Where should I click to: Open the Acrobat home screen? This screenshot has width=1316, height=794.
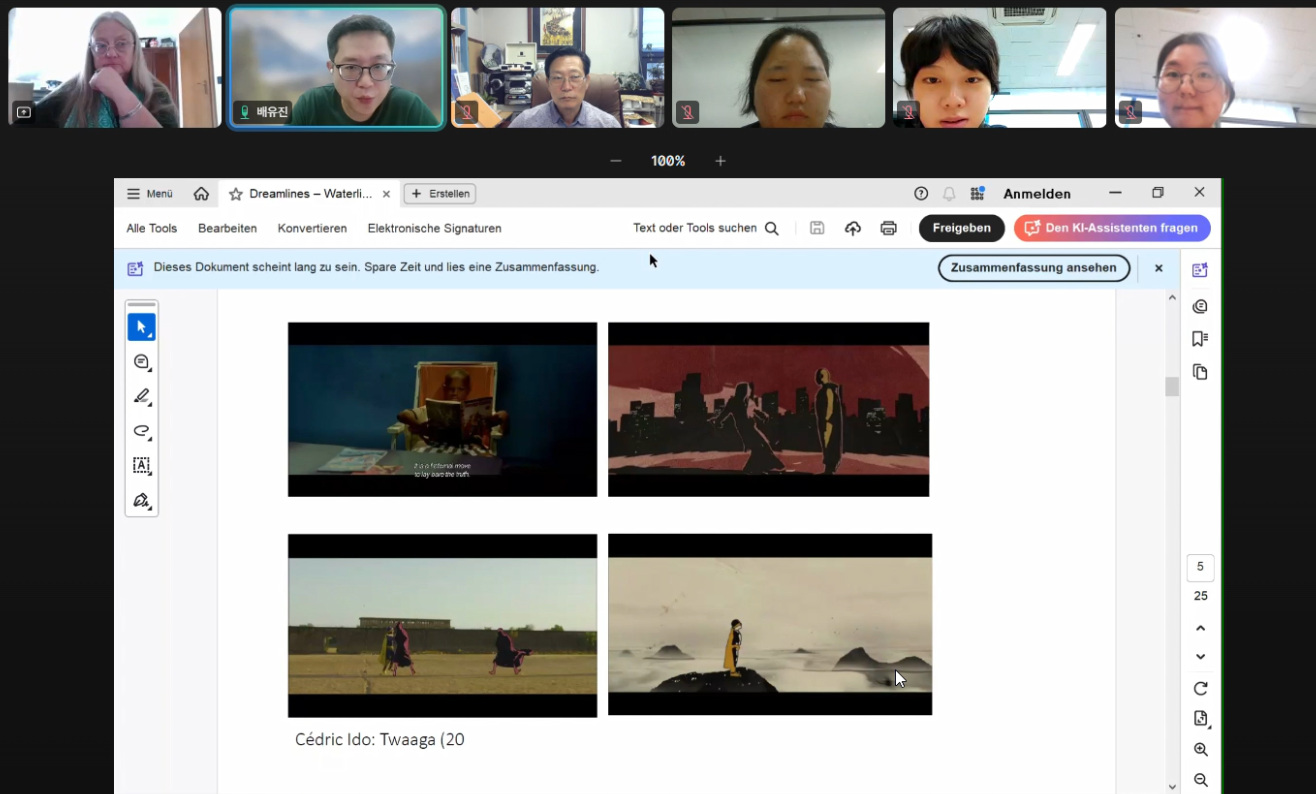coord(201,194)
